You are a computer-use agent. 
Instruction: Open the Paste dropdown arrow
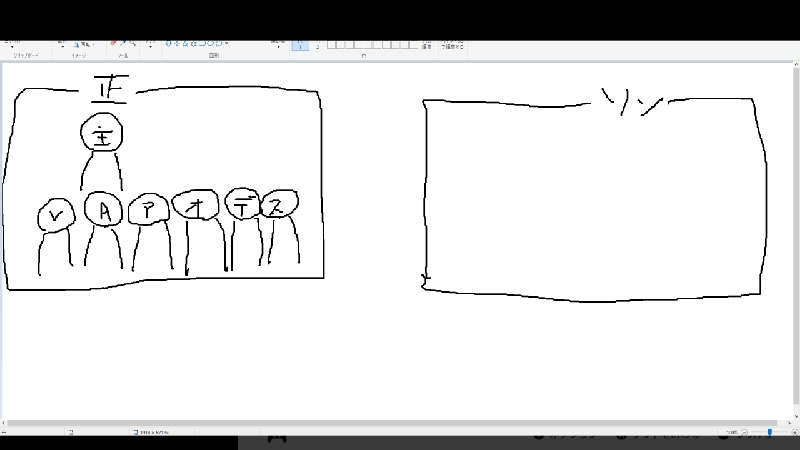pos(11,45)
